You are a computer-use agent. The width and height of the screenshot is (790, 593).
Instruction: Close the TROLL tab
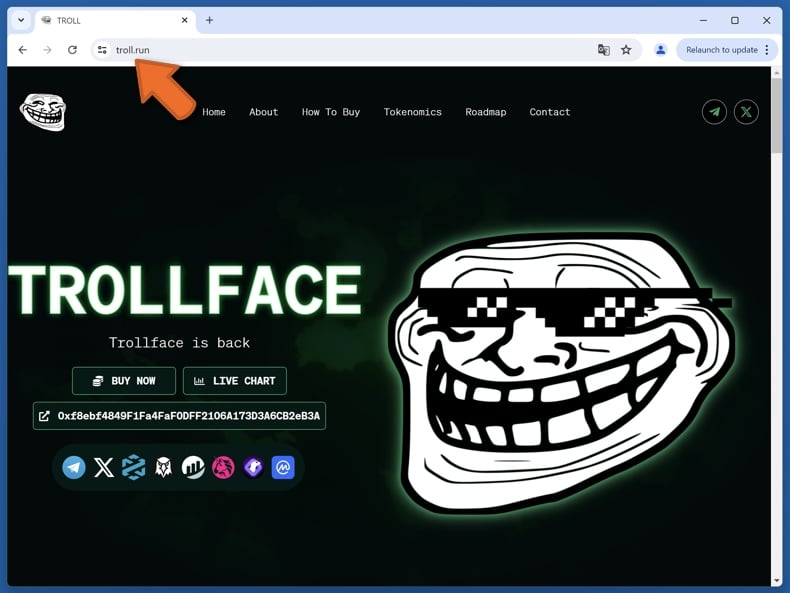coord(184,20)
